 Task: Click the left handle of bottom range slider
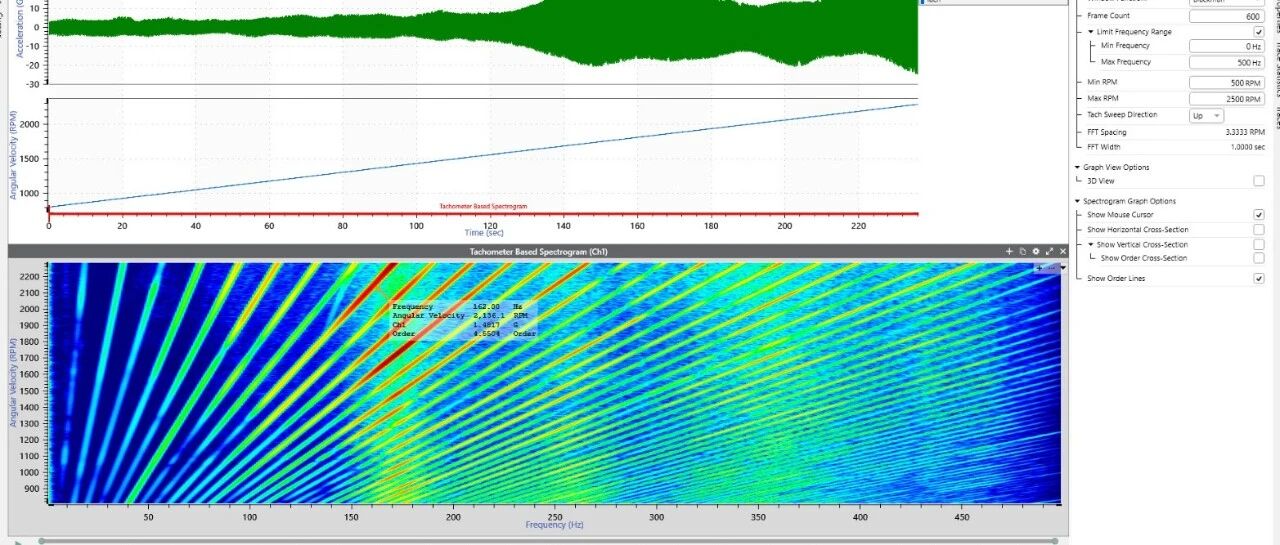pyautogui.click(x=42, y=541)
